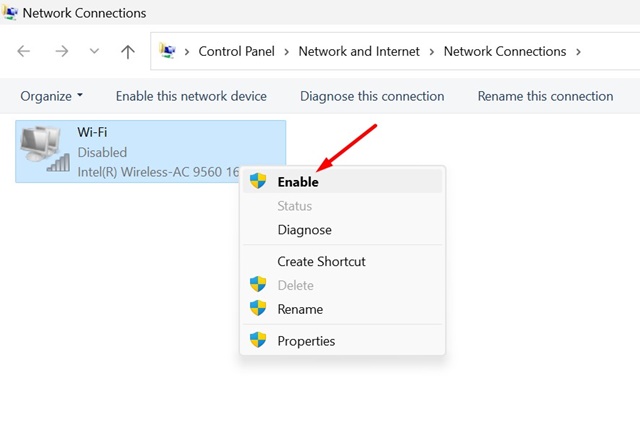Click the address bar folder icon

coord(167,51)
